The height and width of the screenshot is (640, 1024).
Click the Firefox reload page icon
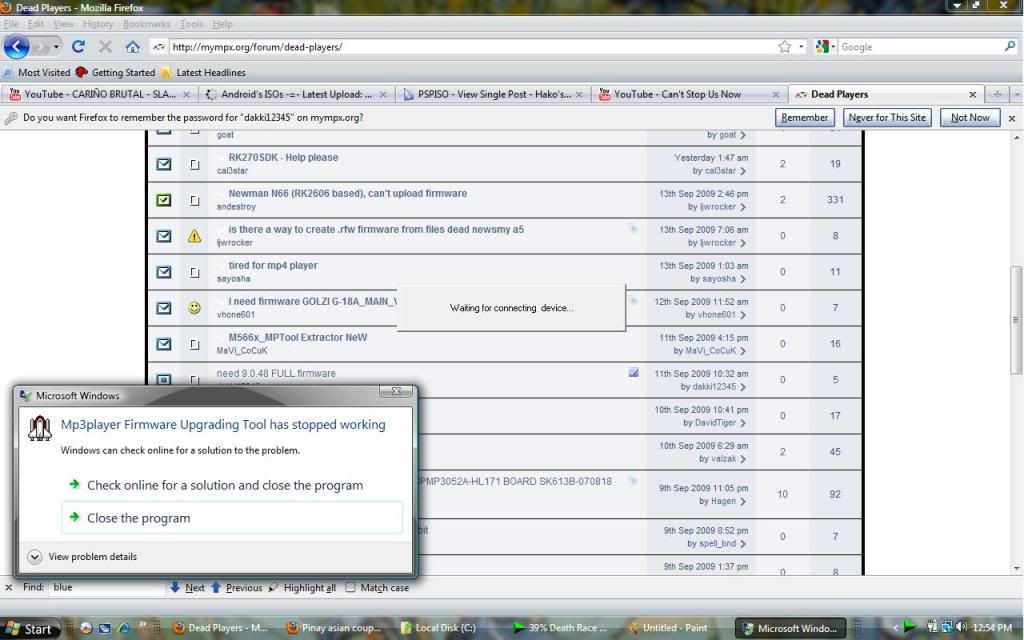pyautogui.click(x=78, y=47)
